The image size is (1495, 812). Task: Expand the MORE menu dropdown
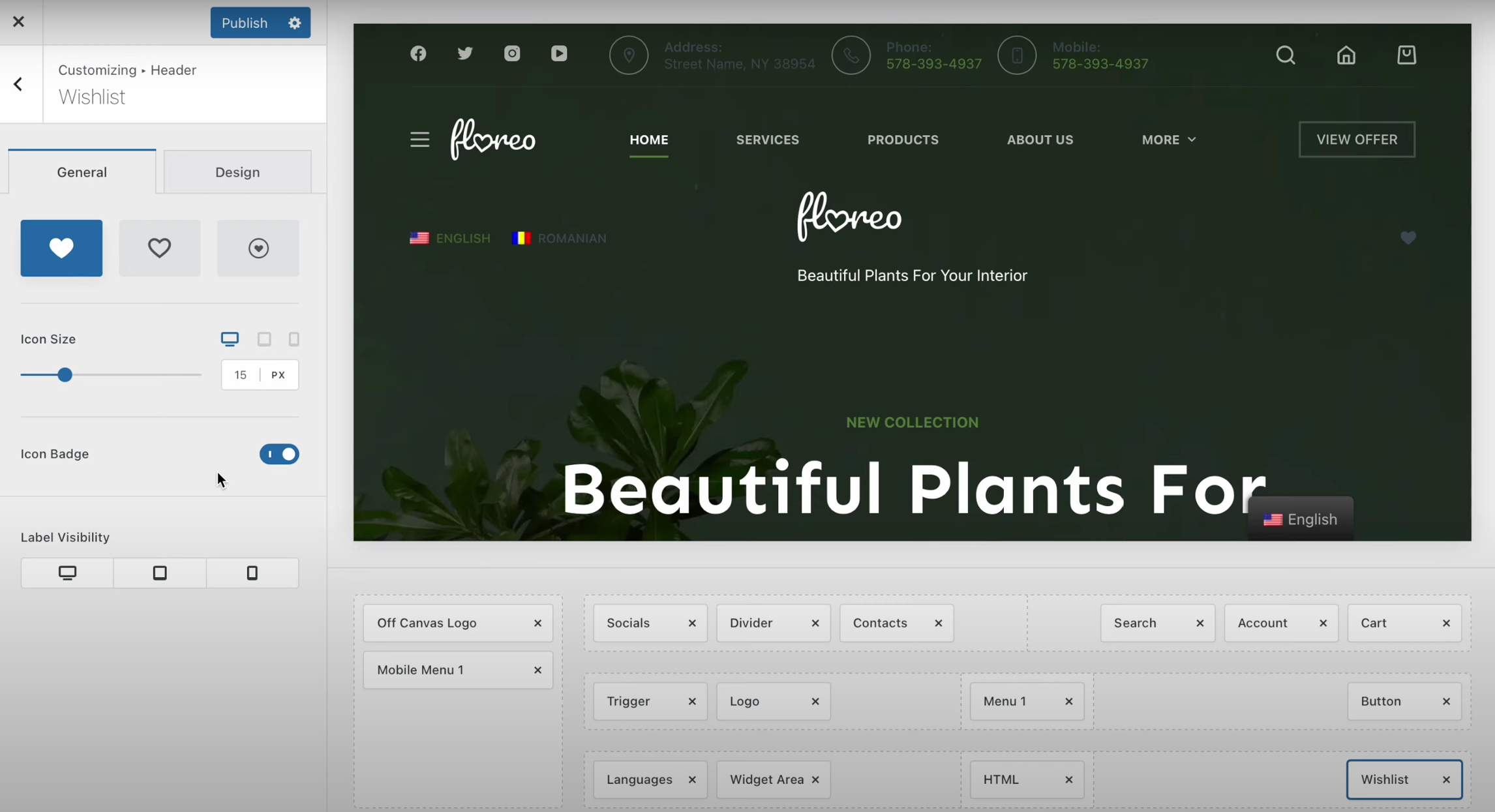(1168, 140)
